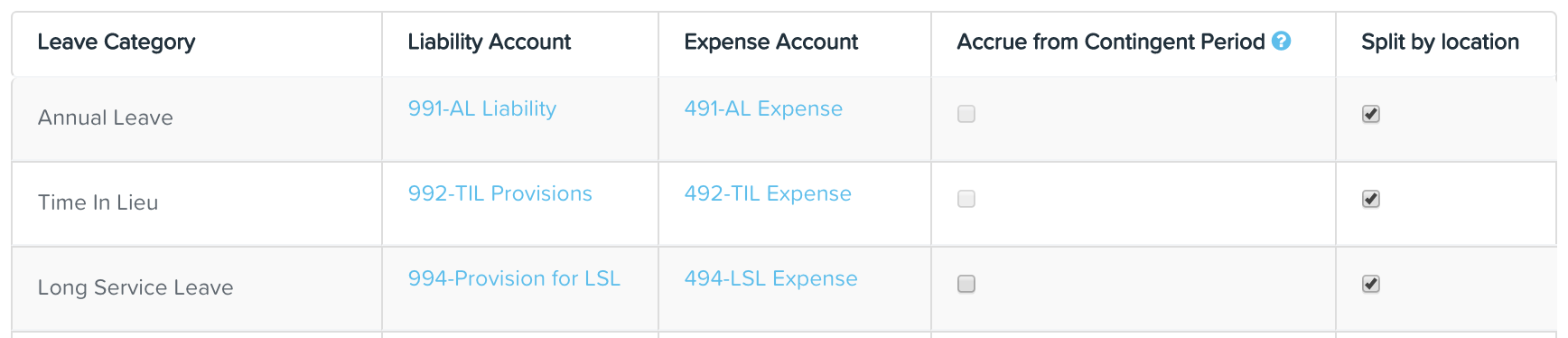Uncheck Split by location for Annual Leave
The height and width of the screenshot is (338, 1568).
[1371, 114]
